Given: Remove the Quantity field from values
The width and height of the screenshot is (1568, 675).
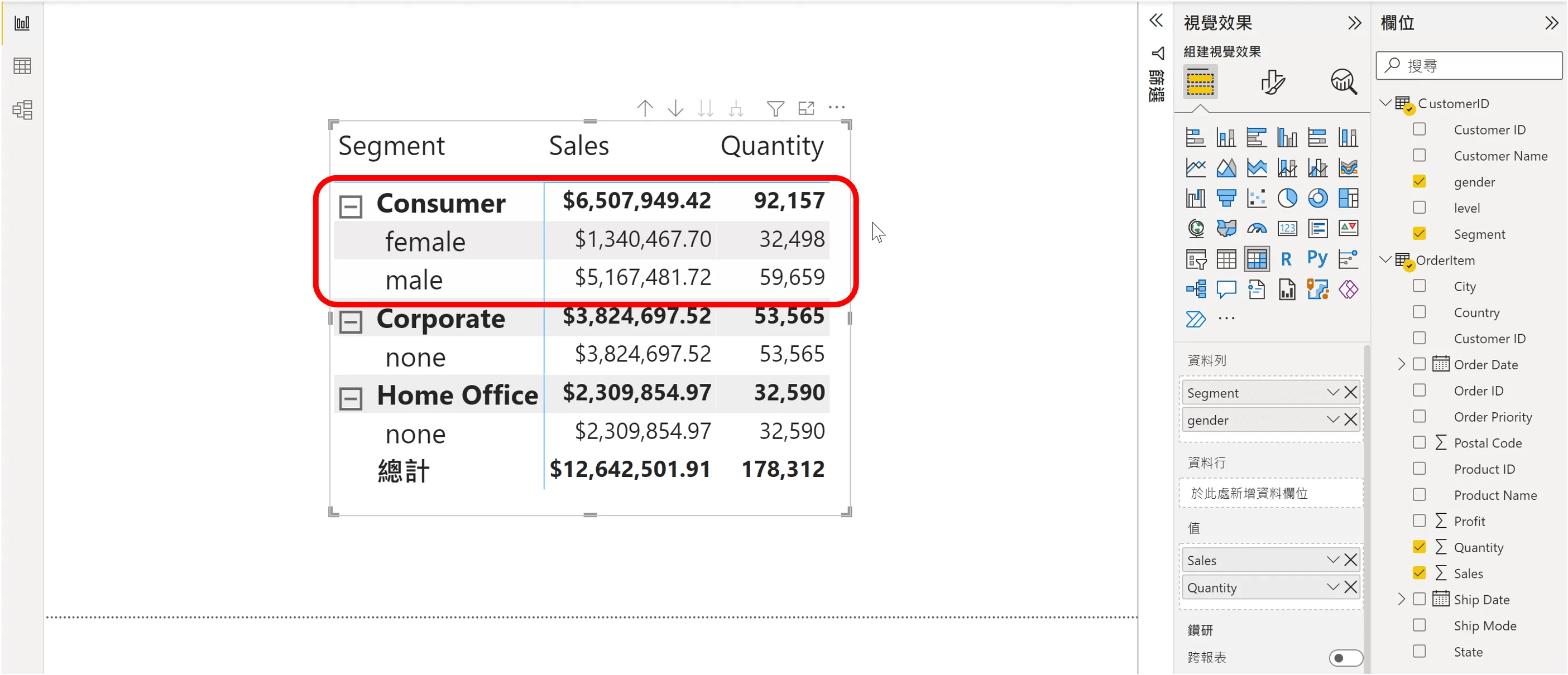Looking at the screenshot, I should click(x=1351, y=587).
